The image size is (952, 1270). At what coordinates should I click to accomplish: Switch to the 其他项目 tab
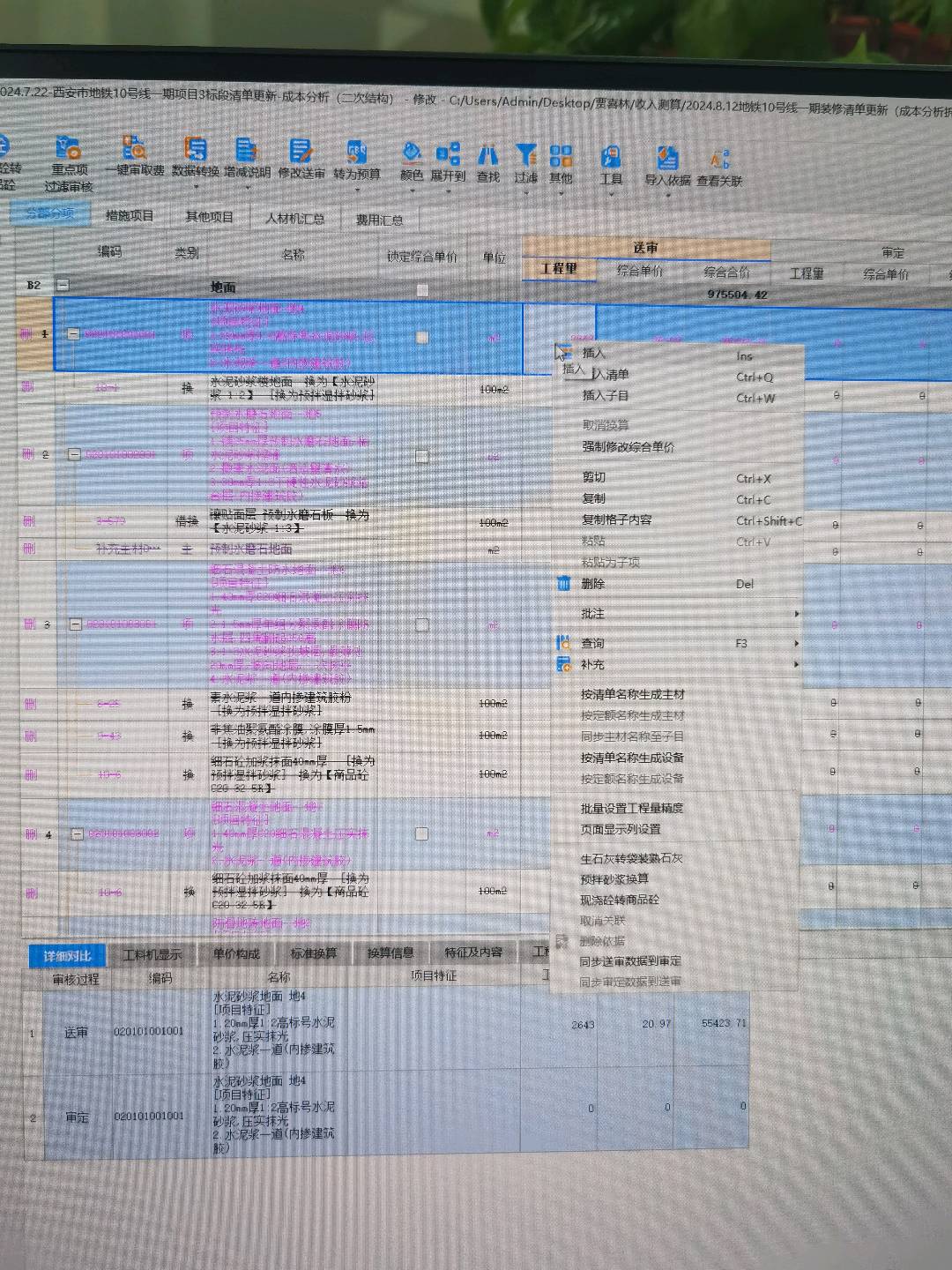(x=209, y=217)
